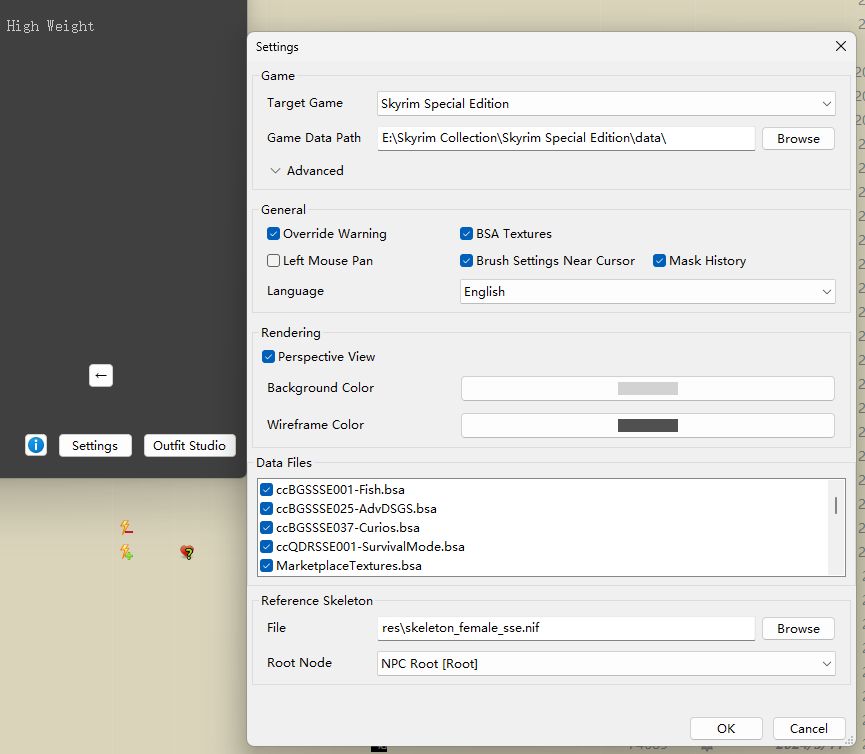865x754 pixels.
Task: Click the Reference Skeleton File path field
Action: (x=566, y=628)
